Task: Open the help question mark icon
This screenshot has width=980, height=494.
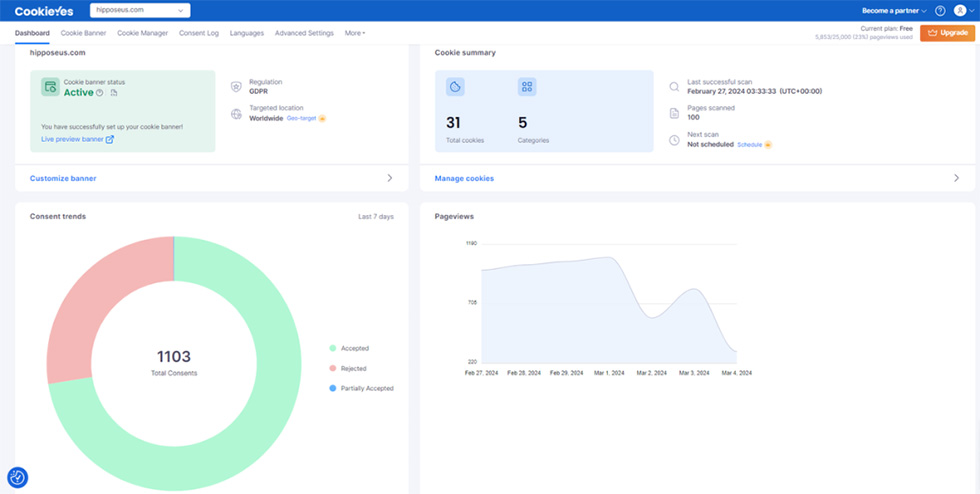Action: [x=940, y=11]
